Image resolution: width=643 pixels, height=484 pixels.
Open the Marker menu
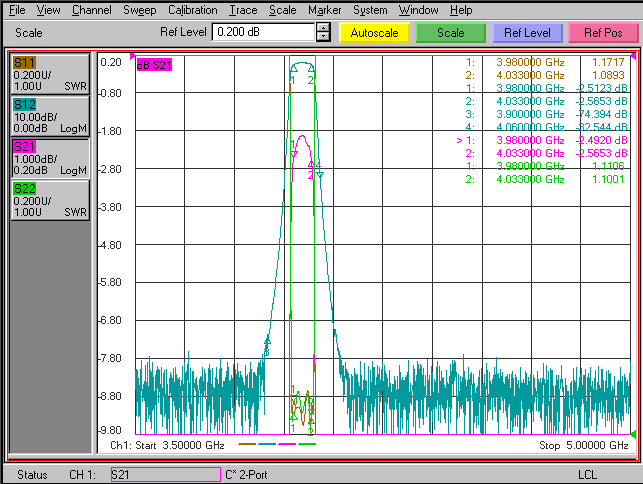[x=324, y=10]
